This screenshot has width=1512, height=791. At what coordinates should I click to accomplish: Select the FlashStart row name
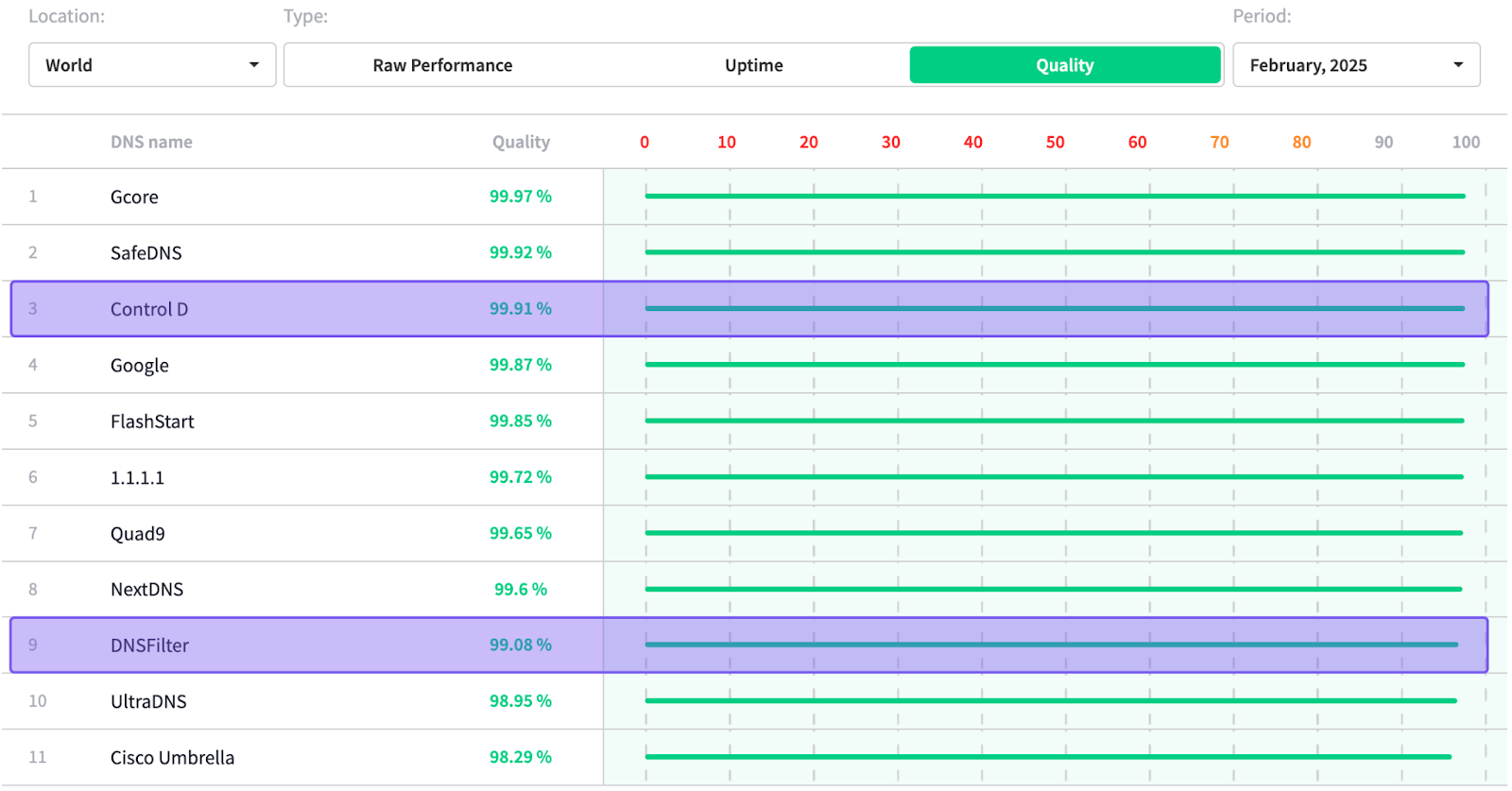click(x=152, y=421)
